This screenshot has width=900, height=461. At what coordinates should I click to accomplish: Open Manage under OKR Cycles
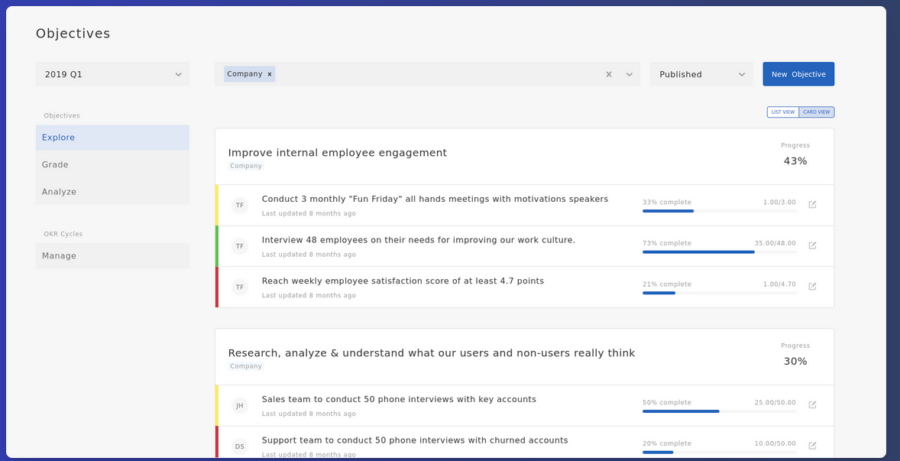click(x=112, y=255)
